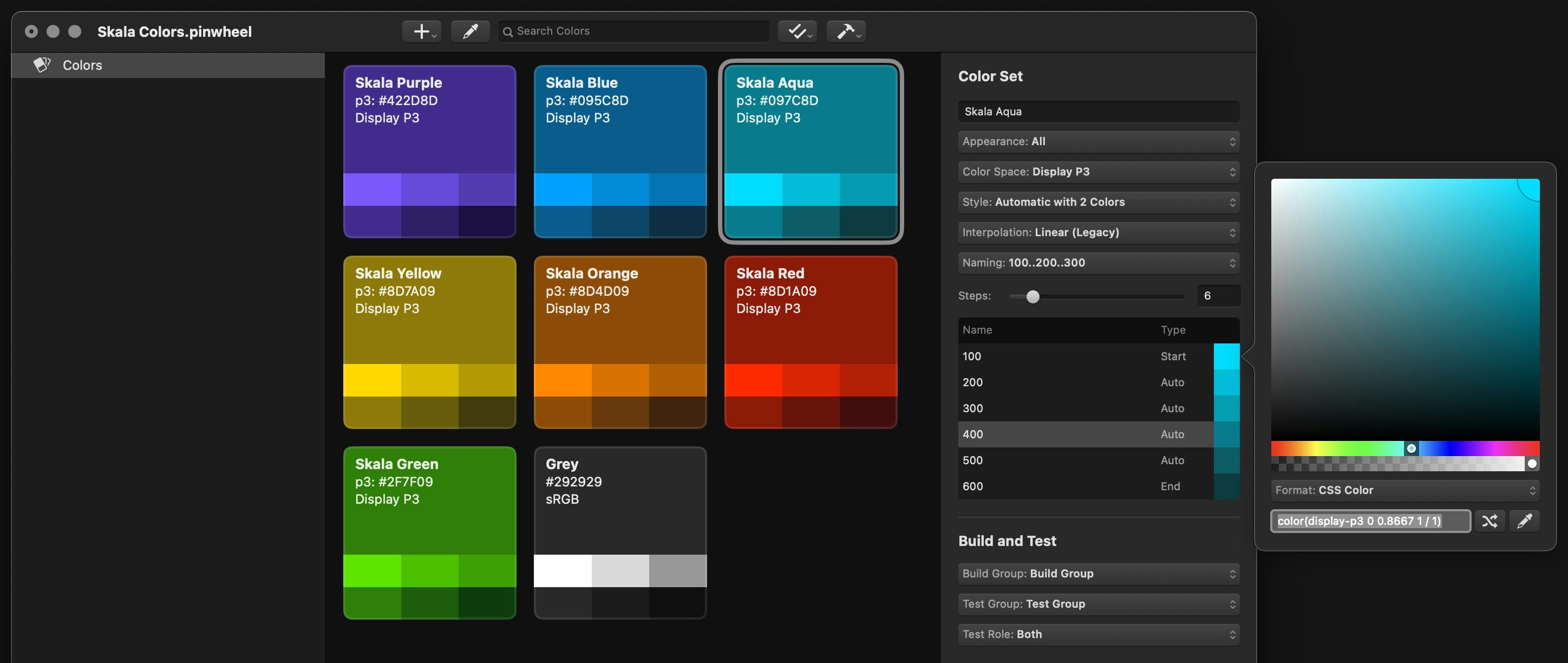Click the brightest purple swatch in Skala Purple

coord(372,190)
